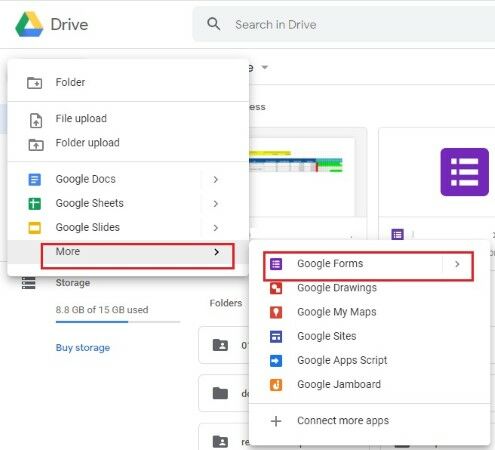Click the Google Docs icon
495x450 pixels.
(x=35, y=179)
